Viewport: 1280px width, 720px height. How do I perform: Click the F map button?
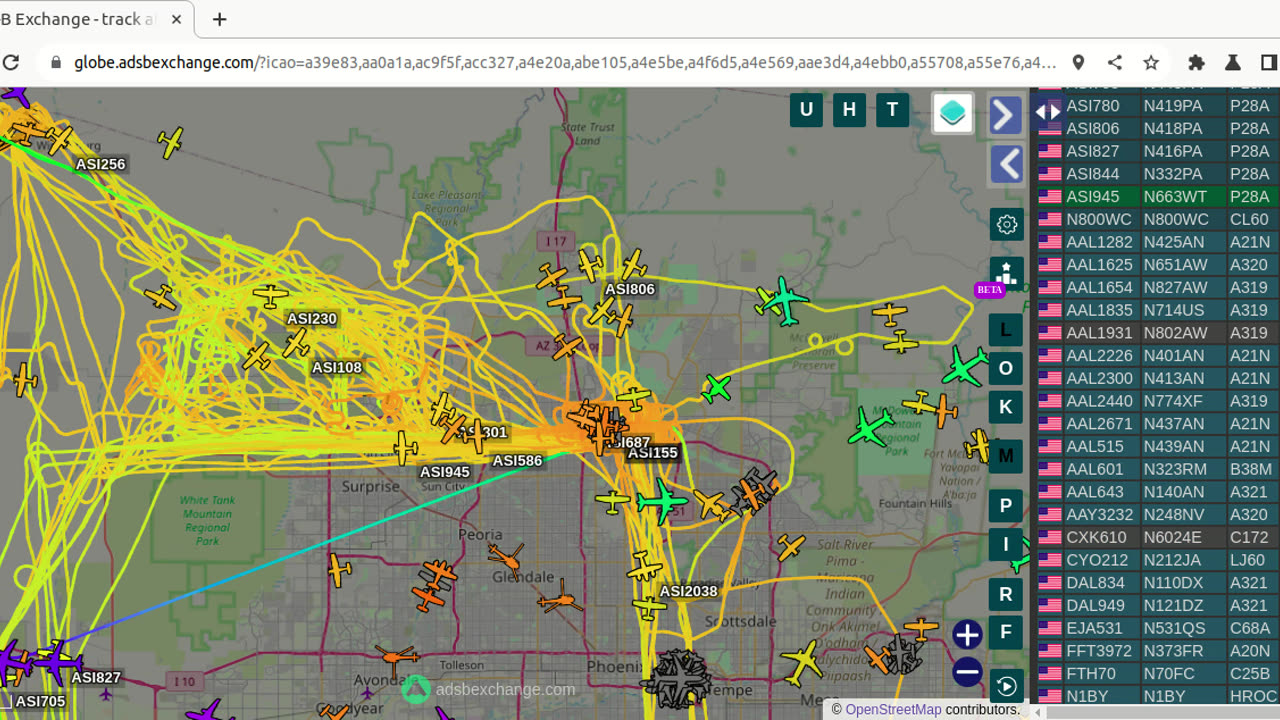(1006, 633)
